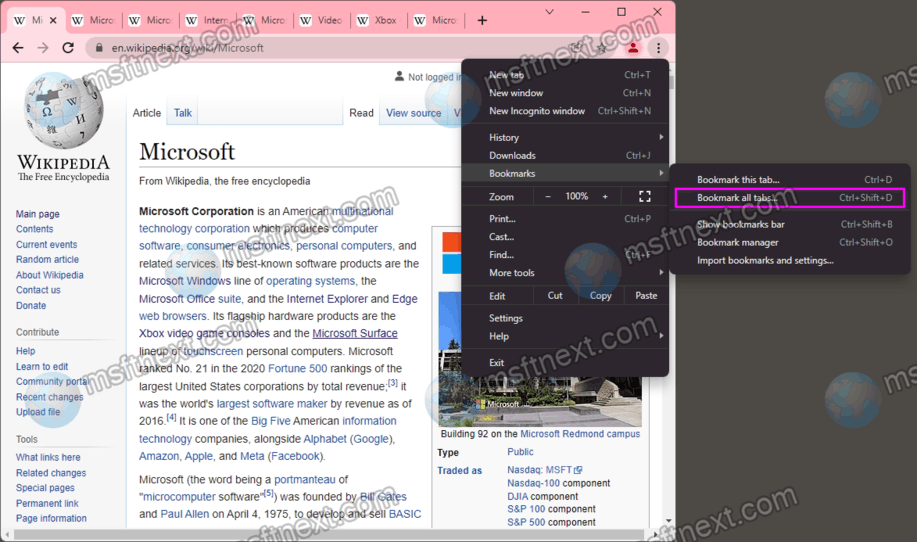The width and height of the screenshot is (917, 542).
Task: Click the horizontal scrollbar at page bottom
Action: pyautogui.click(x=329, y=534)
